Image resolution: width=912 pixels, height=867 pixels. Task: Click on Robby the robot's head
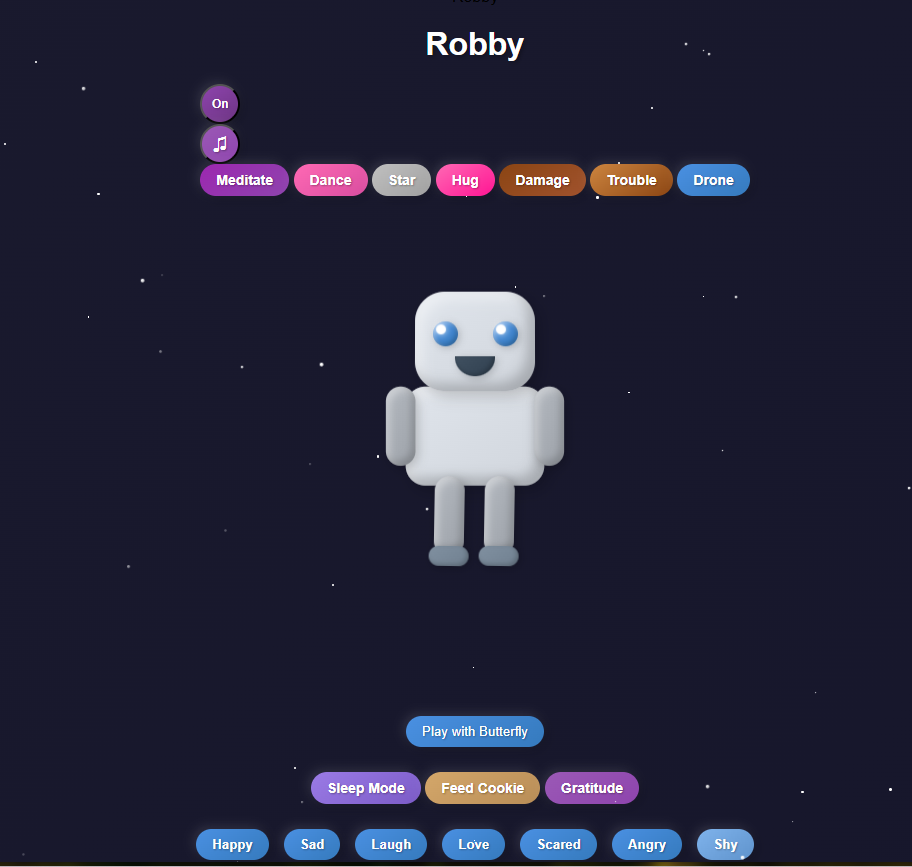point(475,340)
